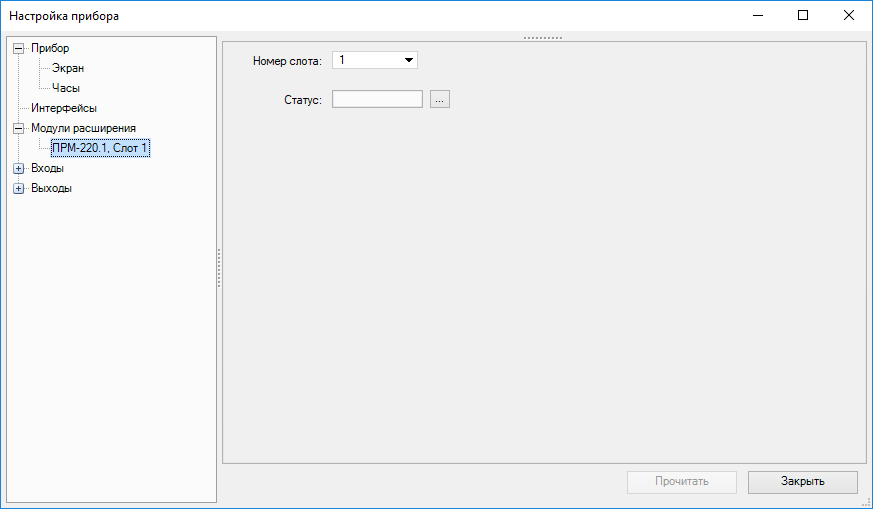Click the dotted grip above settings panel
This screenshot has height=509, width=873.
(543, 38)
